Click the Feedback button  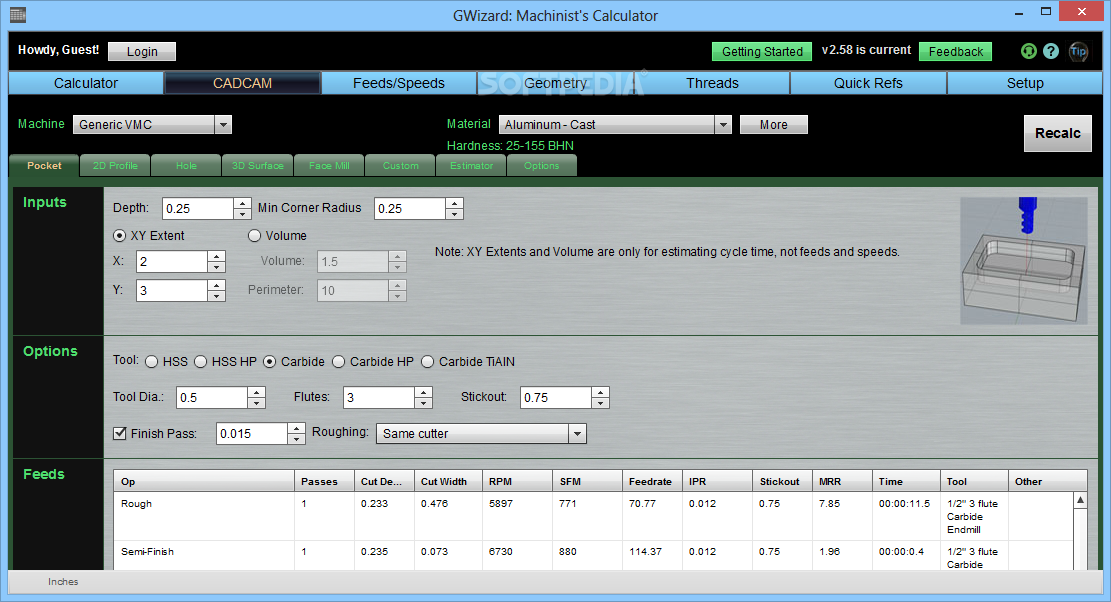(x=955, y=52)
